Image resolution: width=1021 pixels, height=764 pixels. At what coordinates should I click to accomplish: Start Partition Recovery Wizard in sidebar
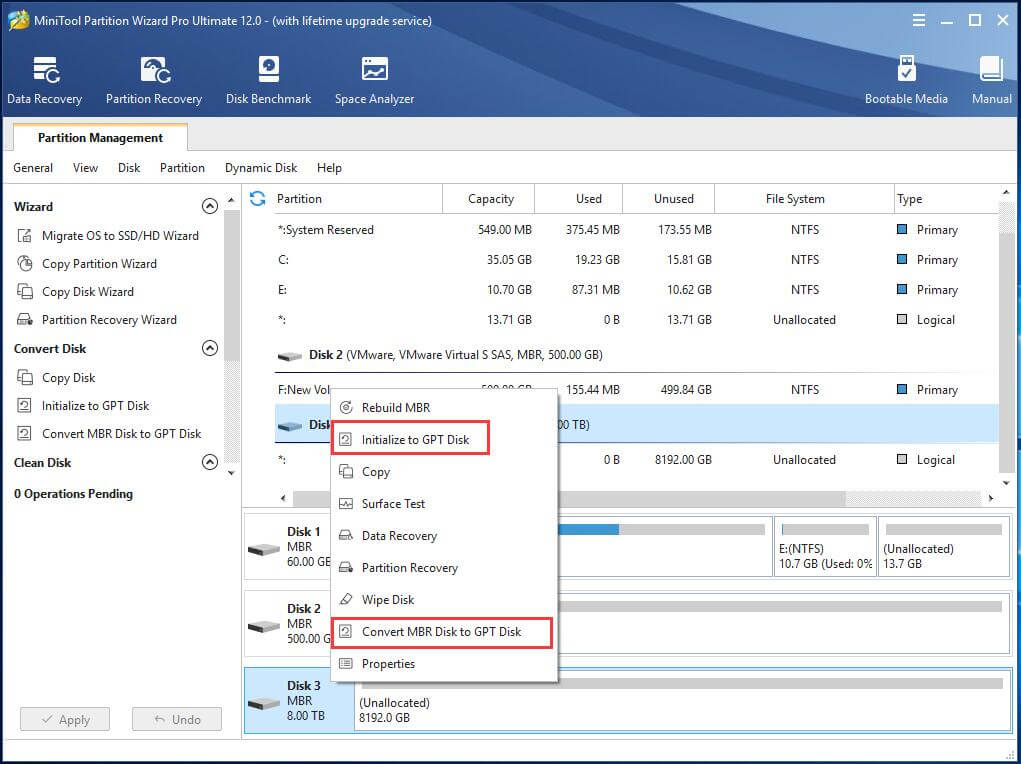(x=96, y=320)
